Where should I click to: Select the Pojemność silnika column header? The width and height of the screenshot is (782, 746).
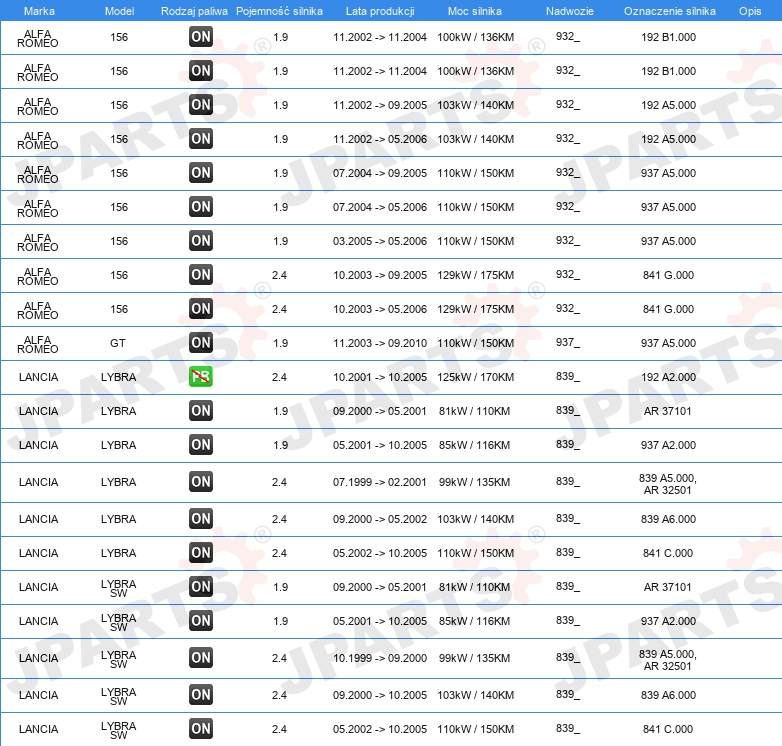click(x=279, y=10)
